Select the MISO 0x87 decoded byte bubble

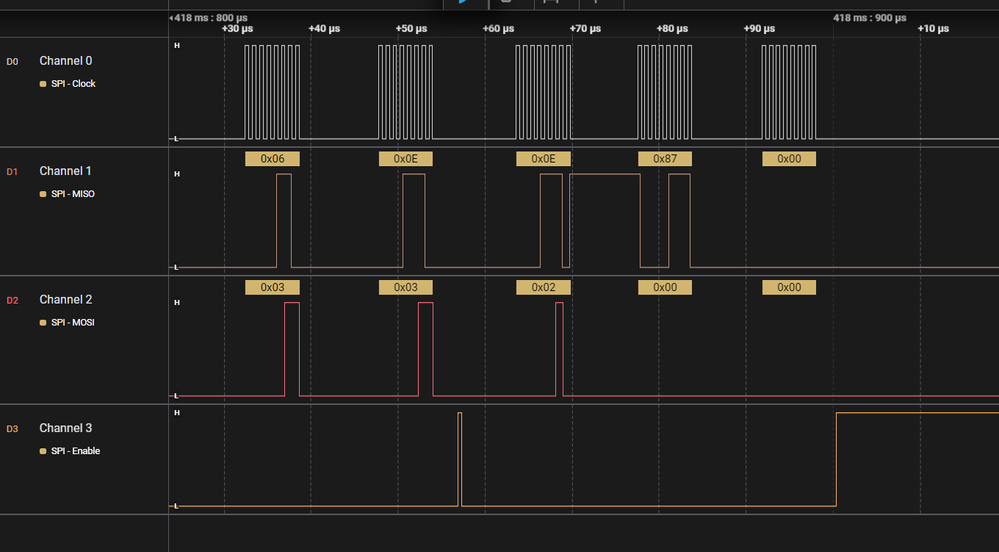coord(665,159)
